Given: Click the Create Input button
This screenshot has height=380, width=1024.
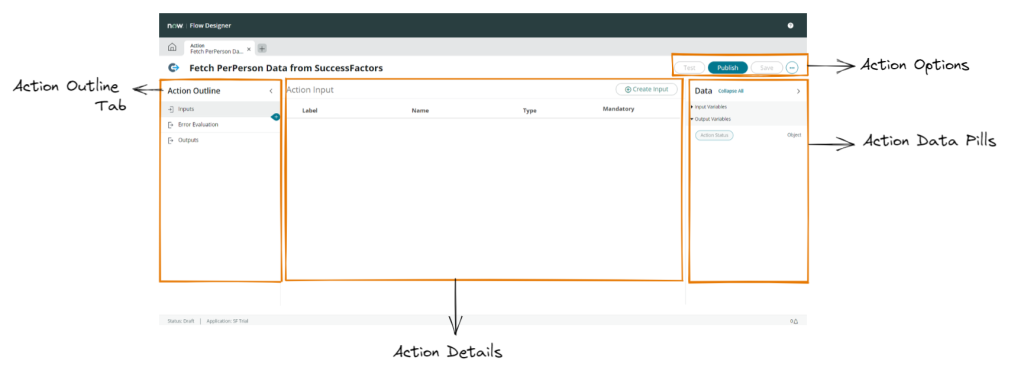Looking at the screenshot, I should 647,89.
